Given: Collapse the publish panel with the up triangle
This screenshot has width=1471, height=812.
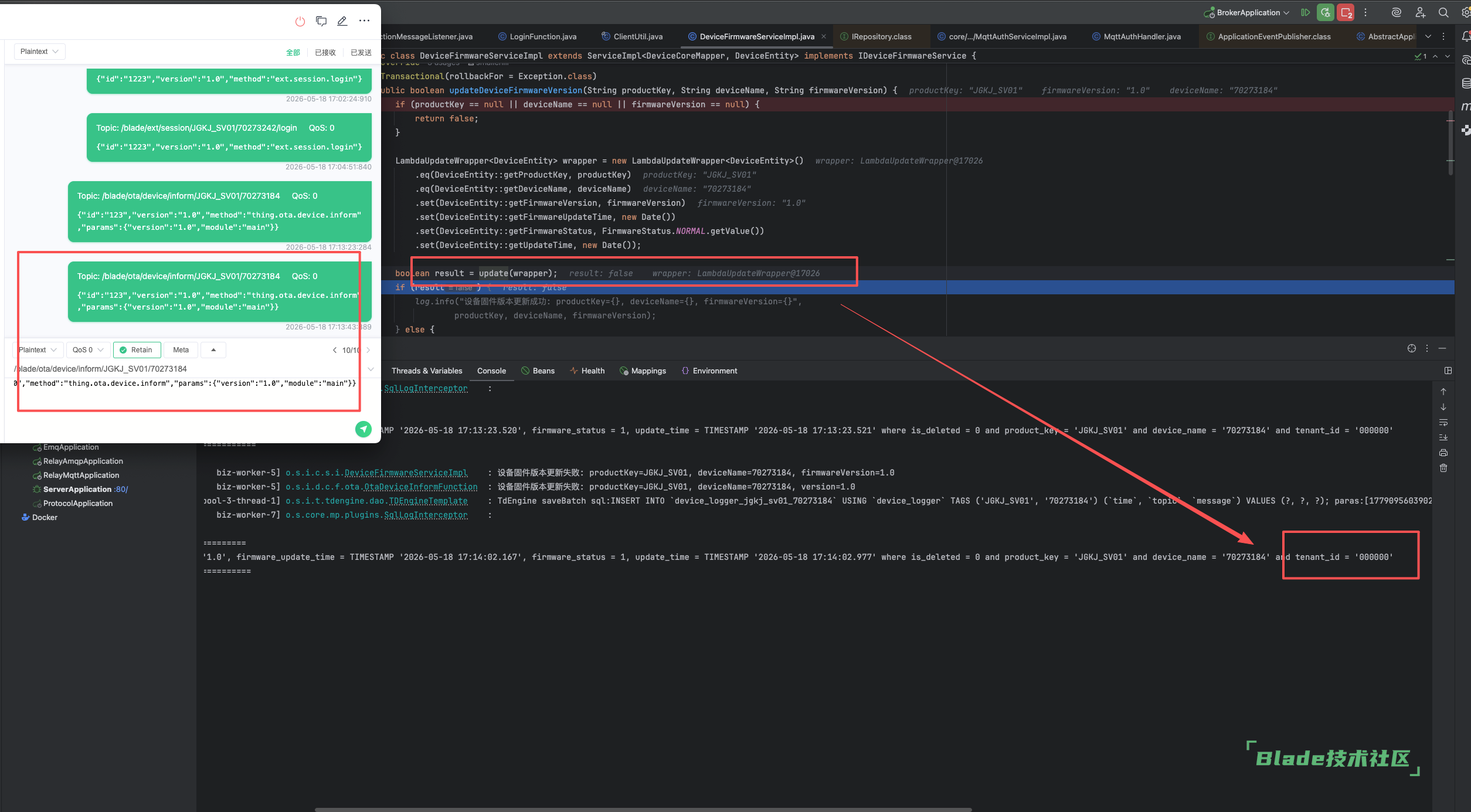Looking at the screenshot, I should click(213, 350).
